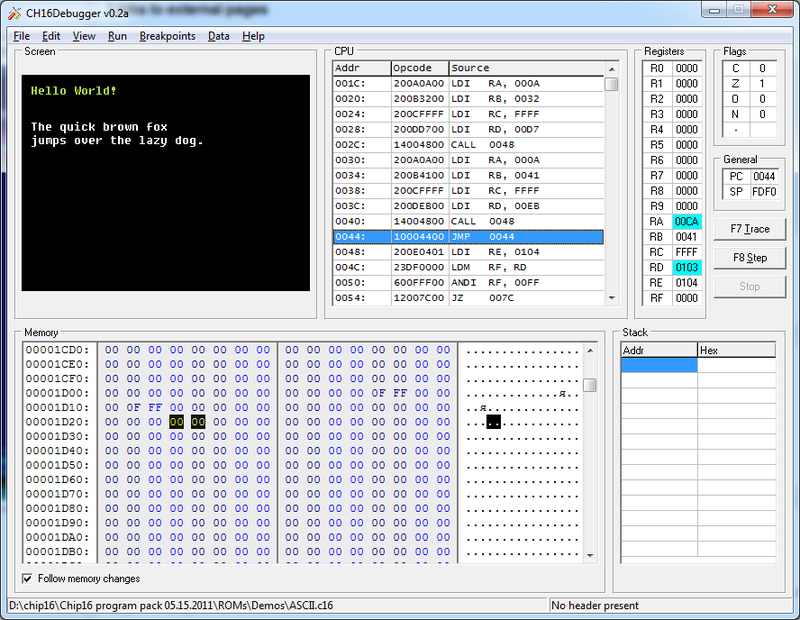
Task: Click RA register value 00CA
Action: pos(687,221)
